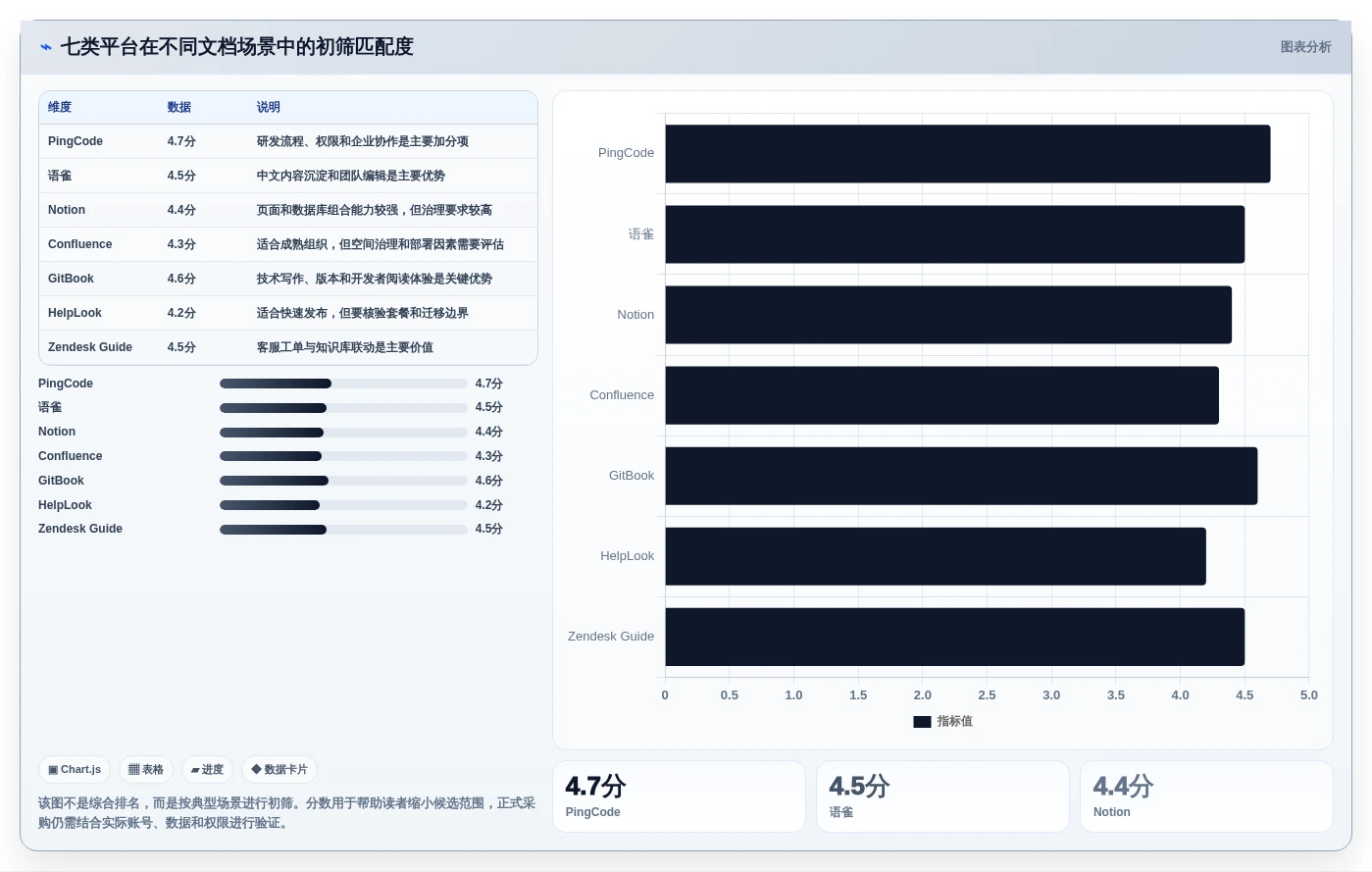The image size is (1372, 872).
Task: Click the PingCode progress bar
Action: click(x=343, y=384)
